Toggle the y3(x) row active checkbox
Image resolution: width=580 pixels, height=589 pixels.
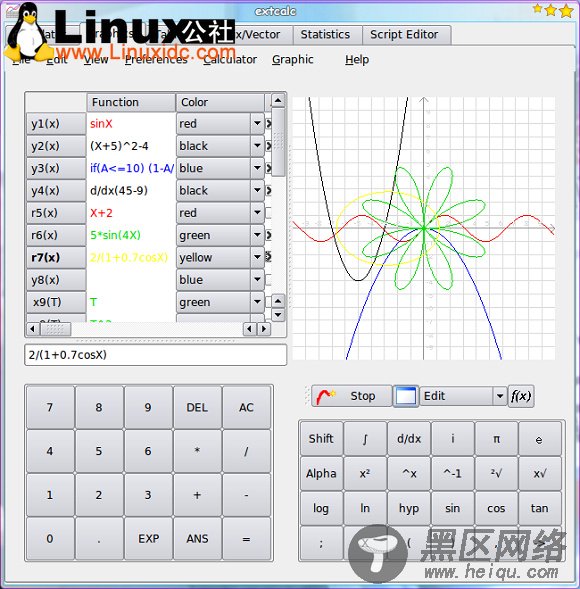(268, 168)
